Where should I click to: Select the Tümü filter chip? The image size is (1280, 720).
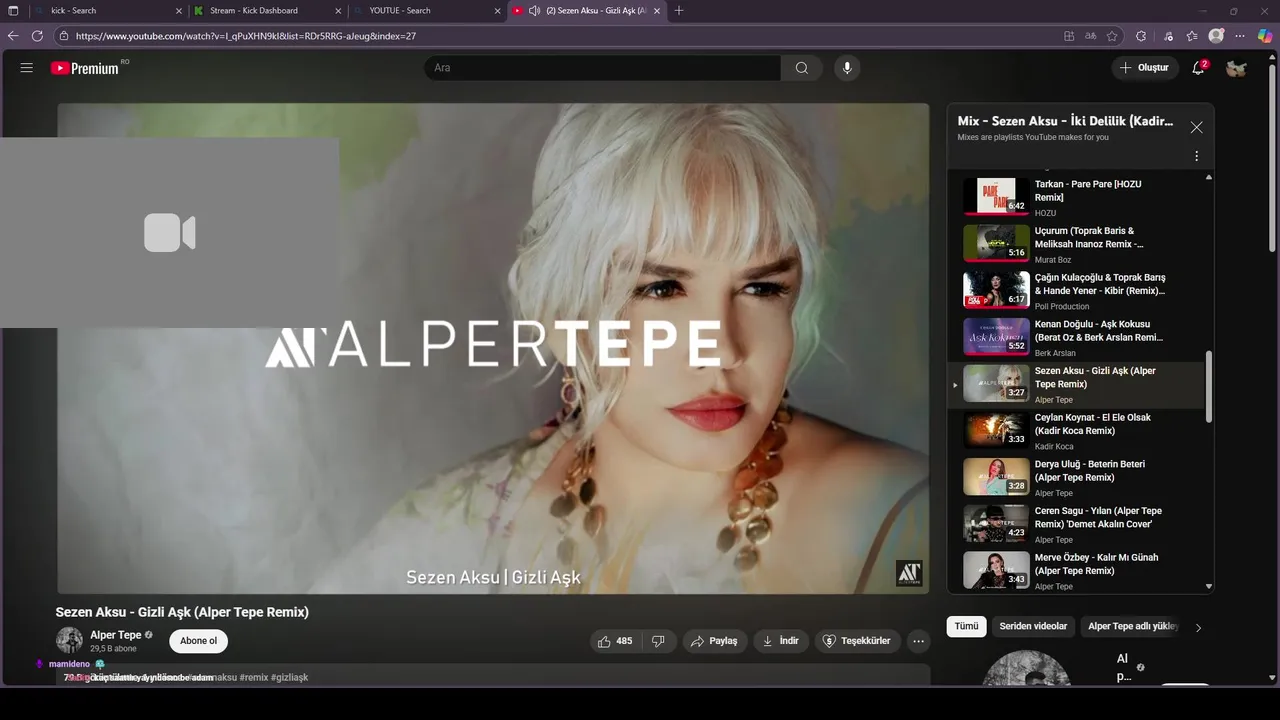966,626
